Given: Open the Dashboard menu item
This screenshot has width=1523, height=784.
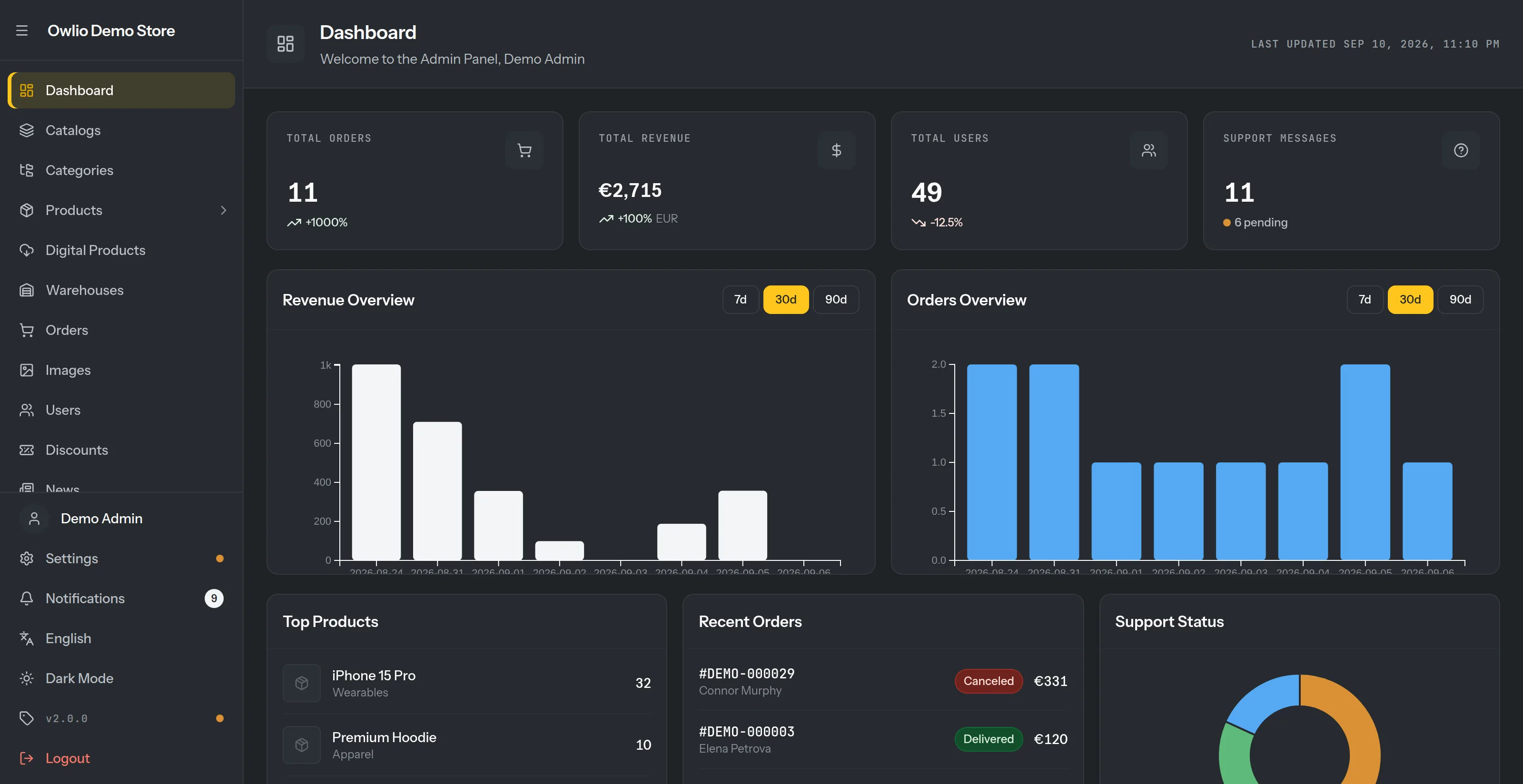Looking at the screenshot, I should (120, 90).
